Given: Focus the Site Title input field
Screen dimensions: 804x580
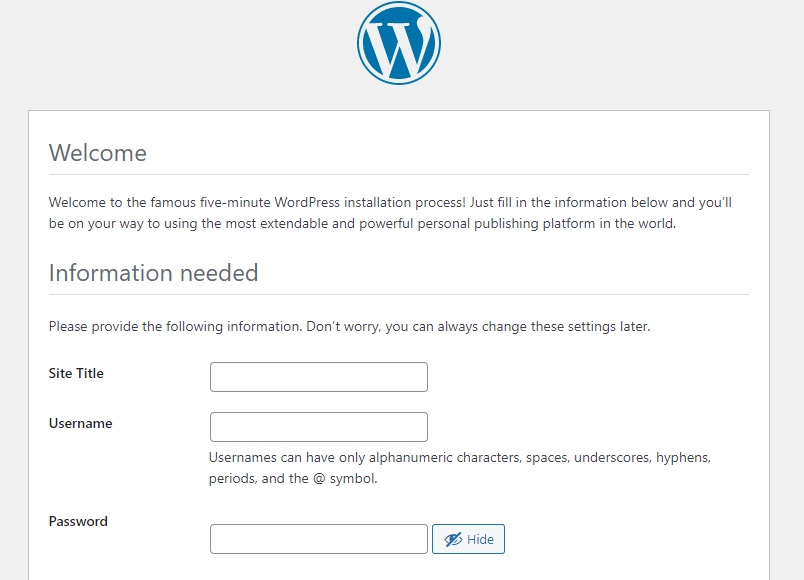Looking at the screenshot, I should pos(318,377).
